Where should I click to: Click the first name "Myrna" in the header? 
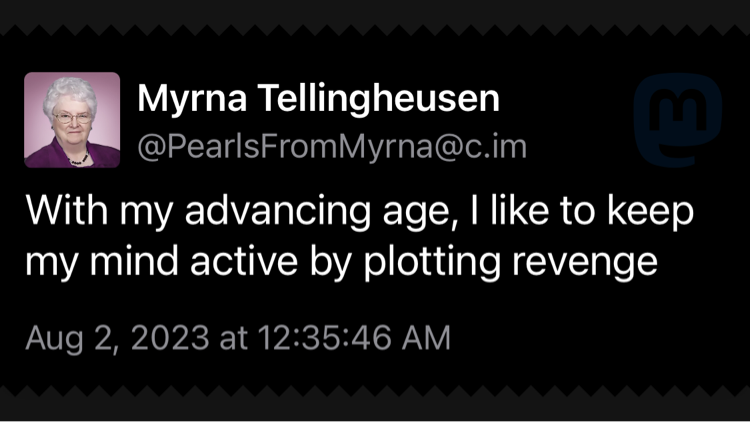click(194, 99)
